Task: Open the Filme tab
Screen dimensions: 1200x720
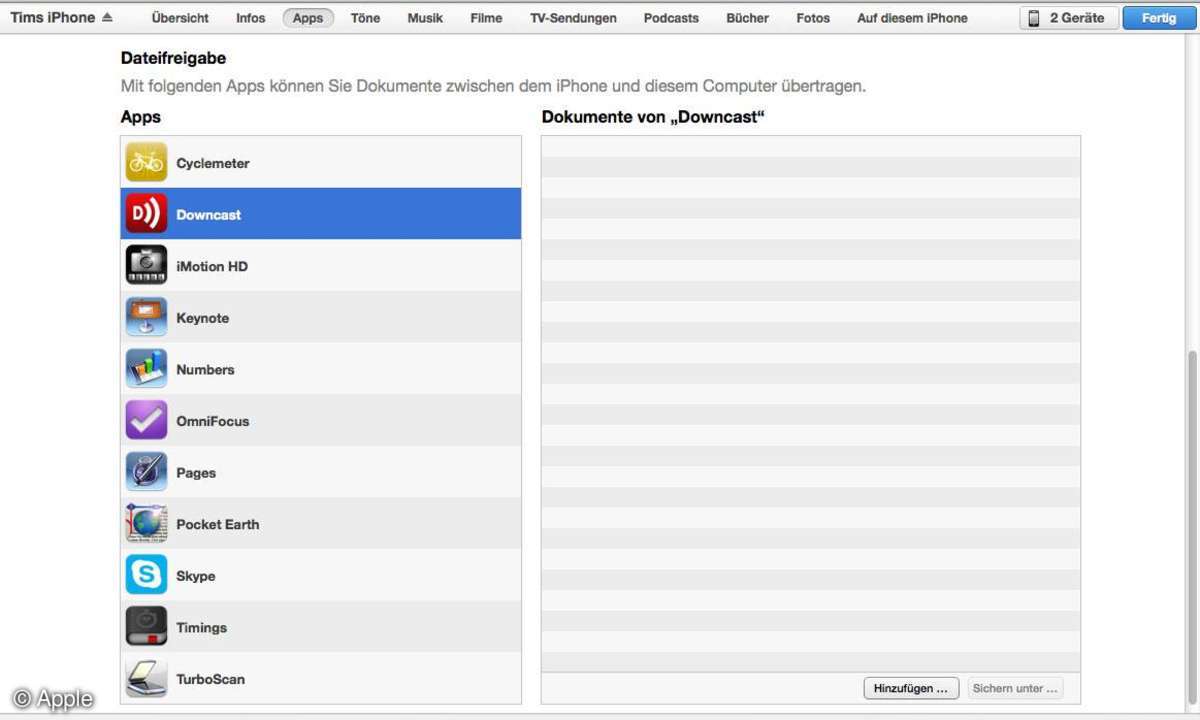Action: pos(486,18)
